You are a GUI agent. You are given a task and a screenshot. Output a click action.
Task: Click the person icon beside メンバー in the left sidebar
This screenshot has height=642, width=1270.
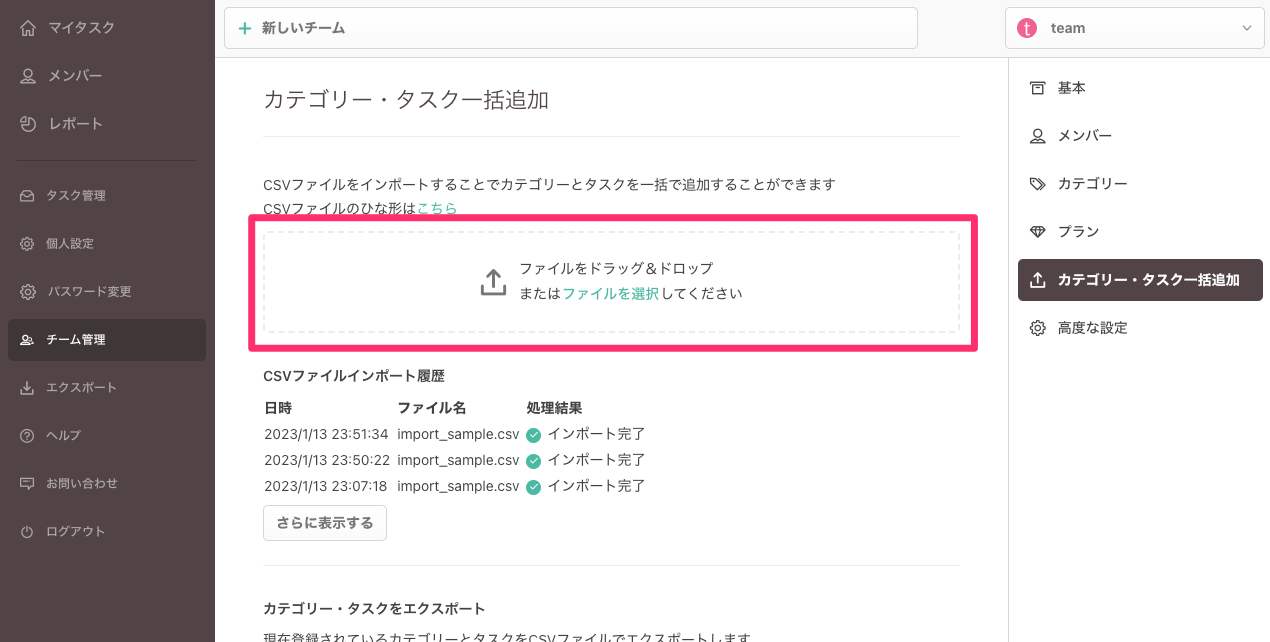point(28,76)
